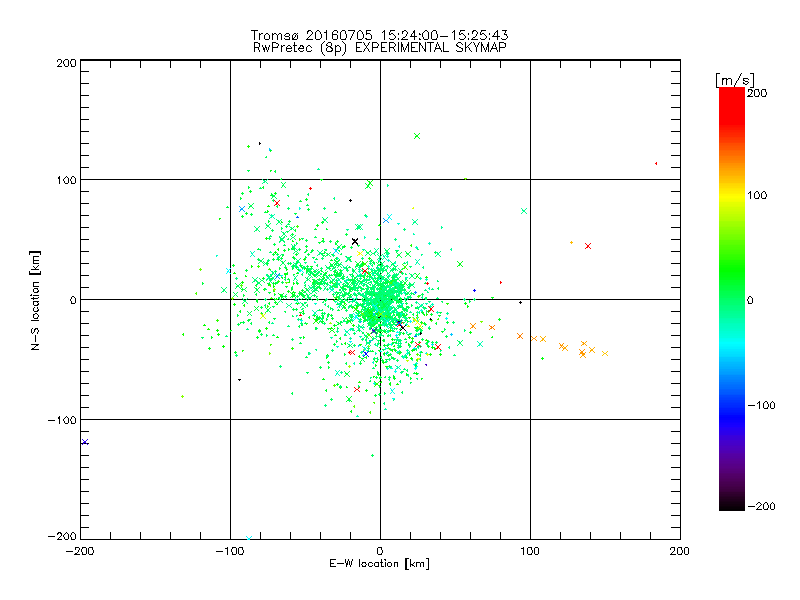
Task: Click the −100 label beside the colorbar
Action: 762,405
